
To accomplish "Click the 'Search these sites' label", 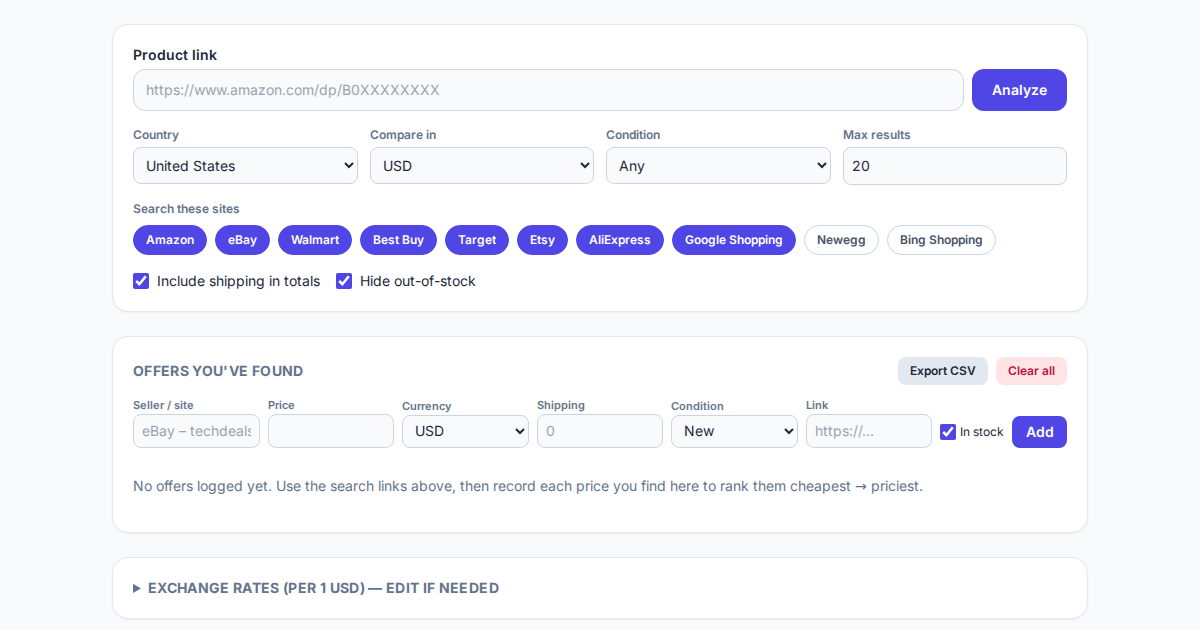I will pyautogui.click(x=186, y=209).
